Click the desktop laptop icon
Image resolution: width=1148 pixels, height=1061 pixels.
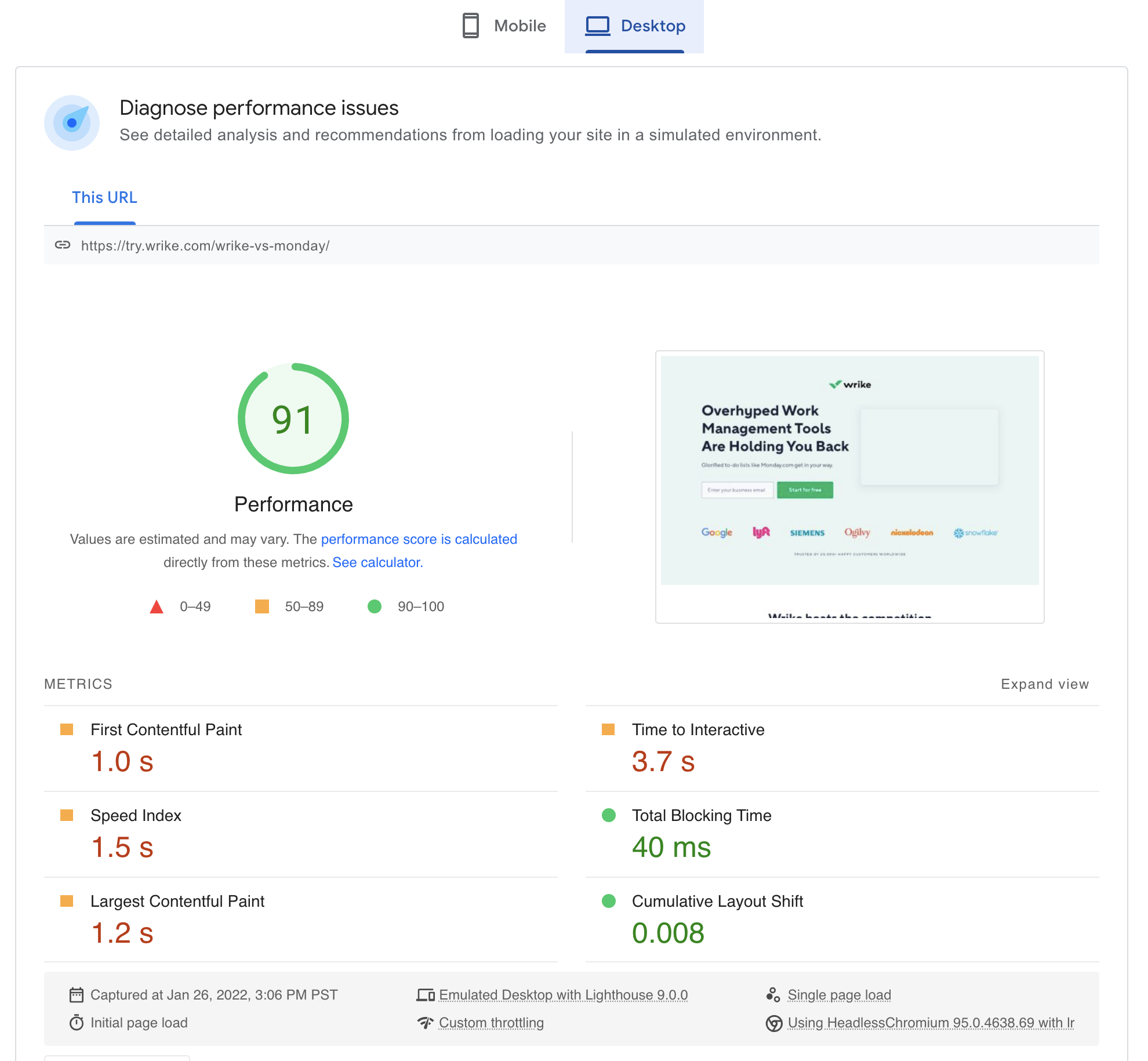click(x=598, y=26)
